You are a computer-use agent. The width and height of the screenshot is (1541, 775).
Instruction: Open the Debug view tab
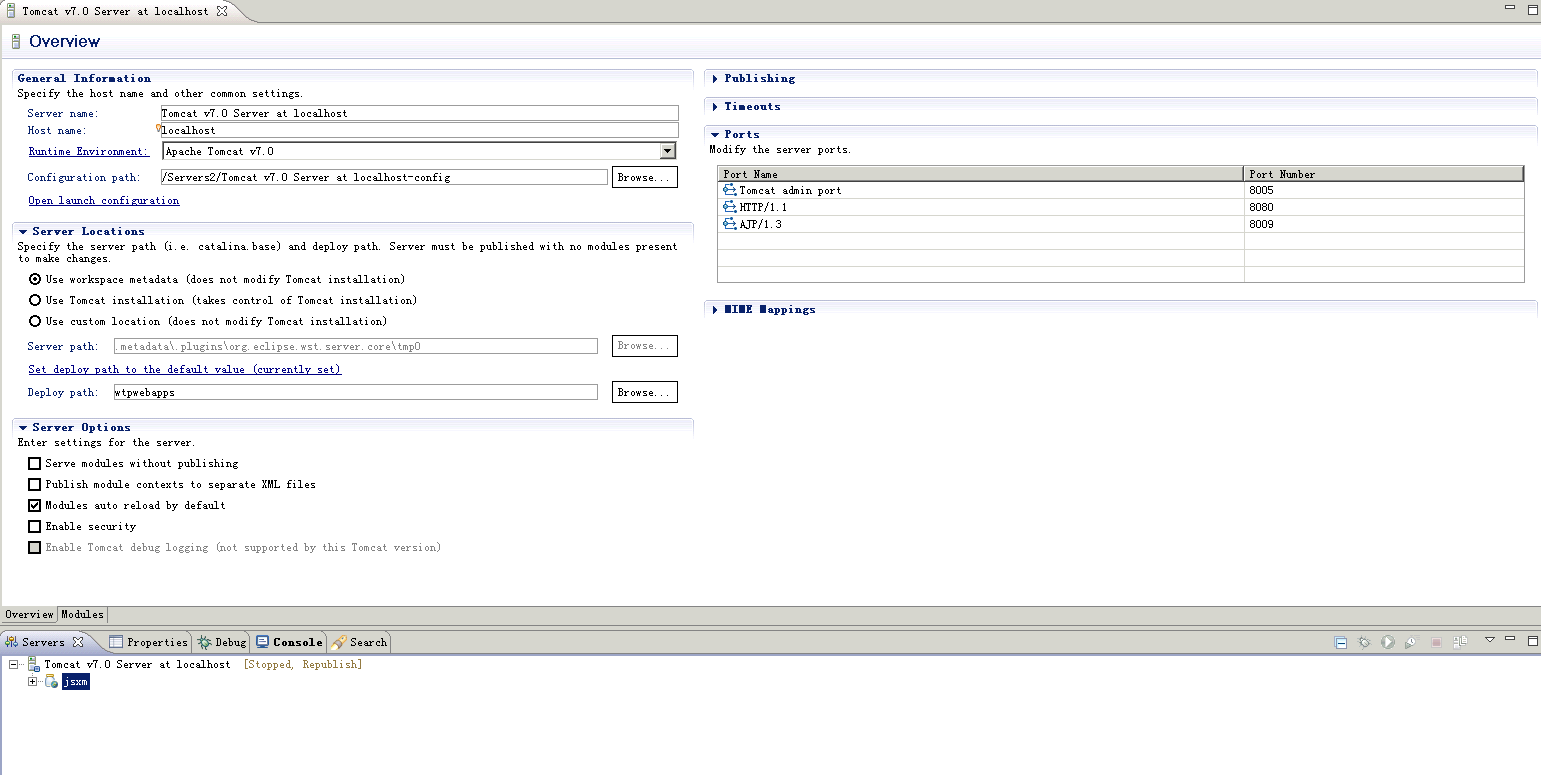tap(222, 642)
